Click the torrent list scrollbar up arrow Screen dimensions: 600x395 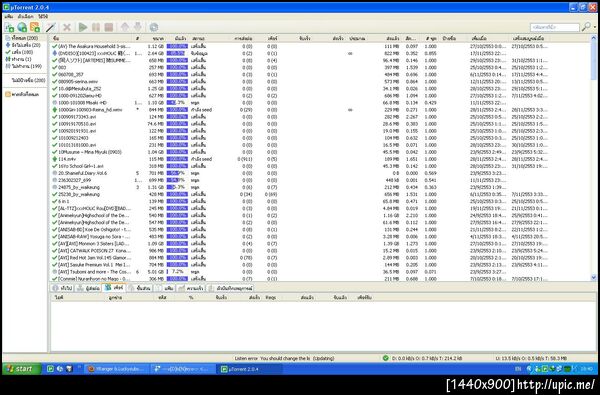[593, 38]
